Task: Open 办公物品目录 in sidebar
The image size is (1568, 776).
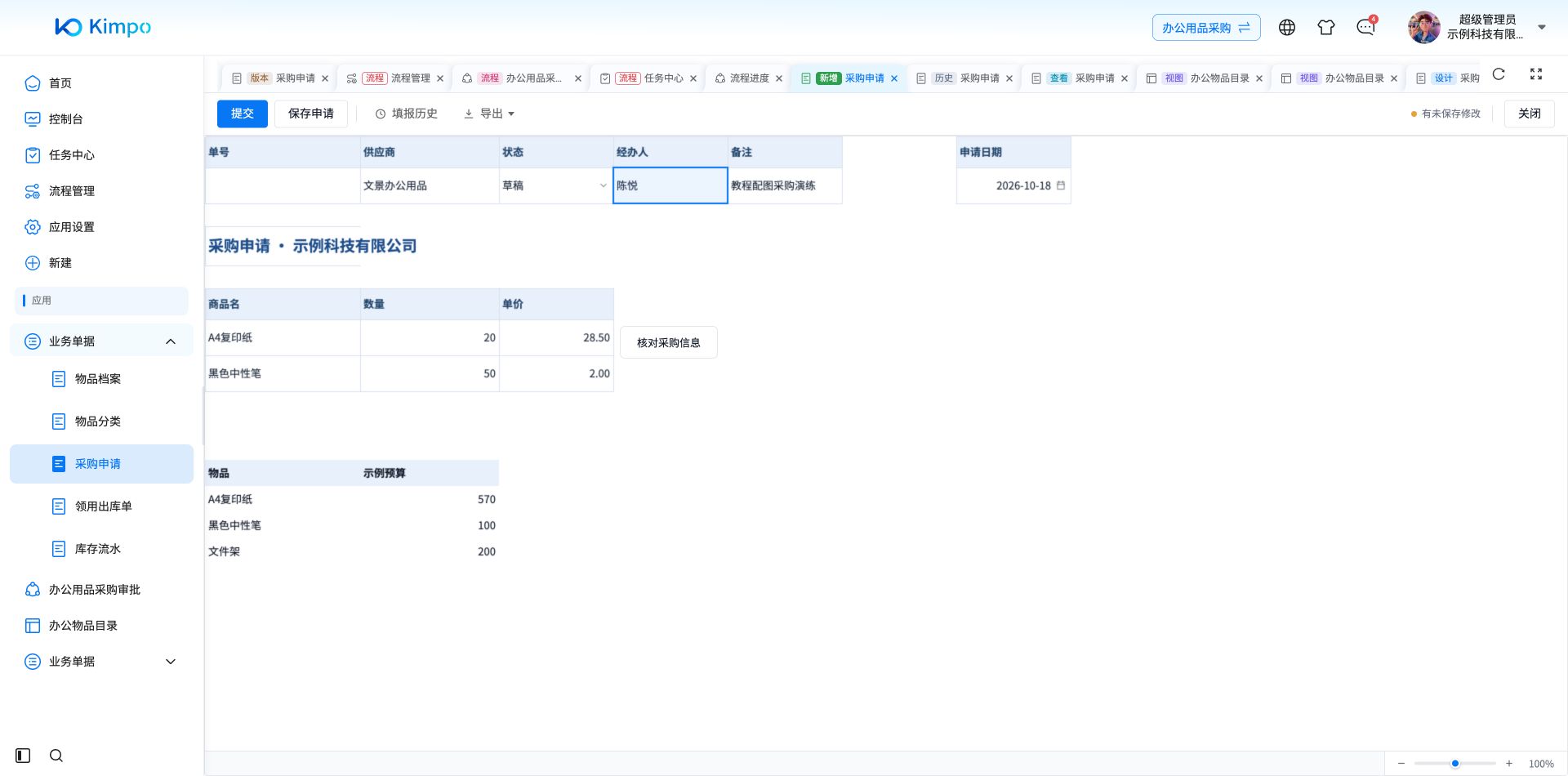Action: pos(101,626)
